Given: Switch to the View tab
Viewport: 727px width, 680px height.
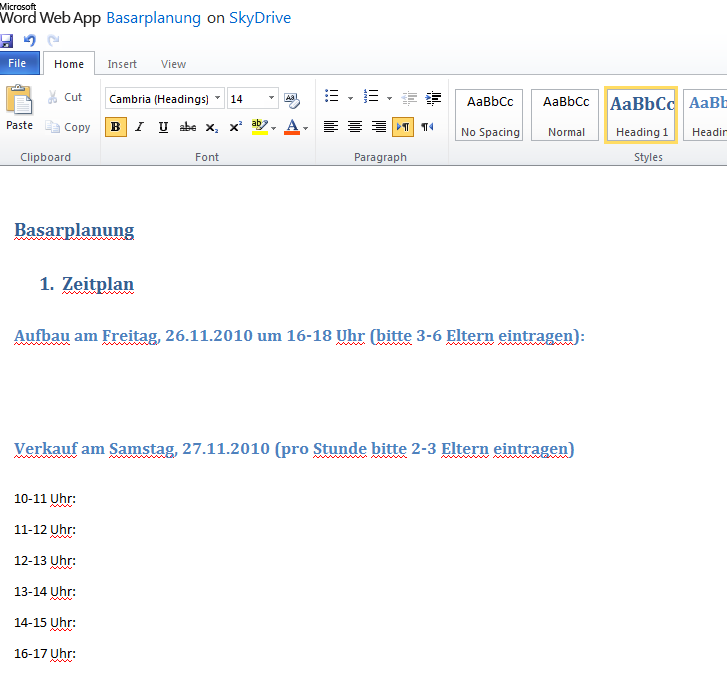Looking at the screenshot, I should pos(173,64).
